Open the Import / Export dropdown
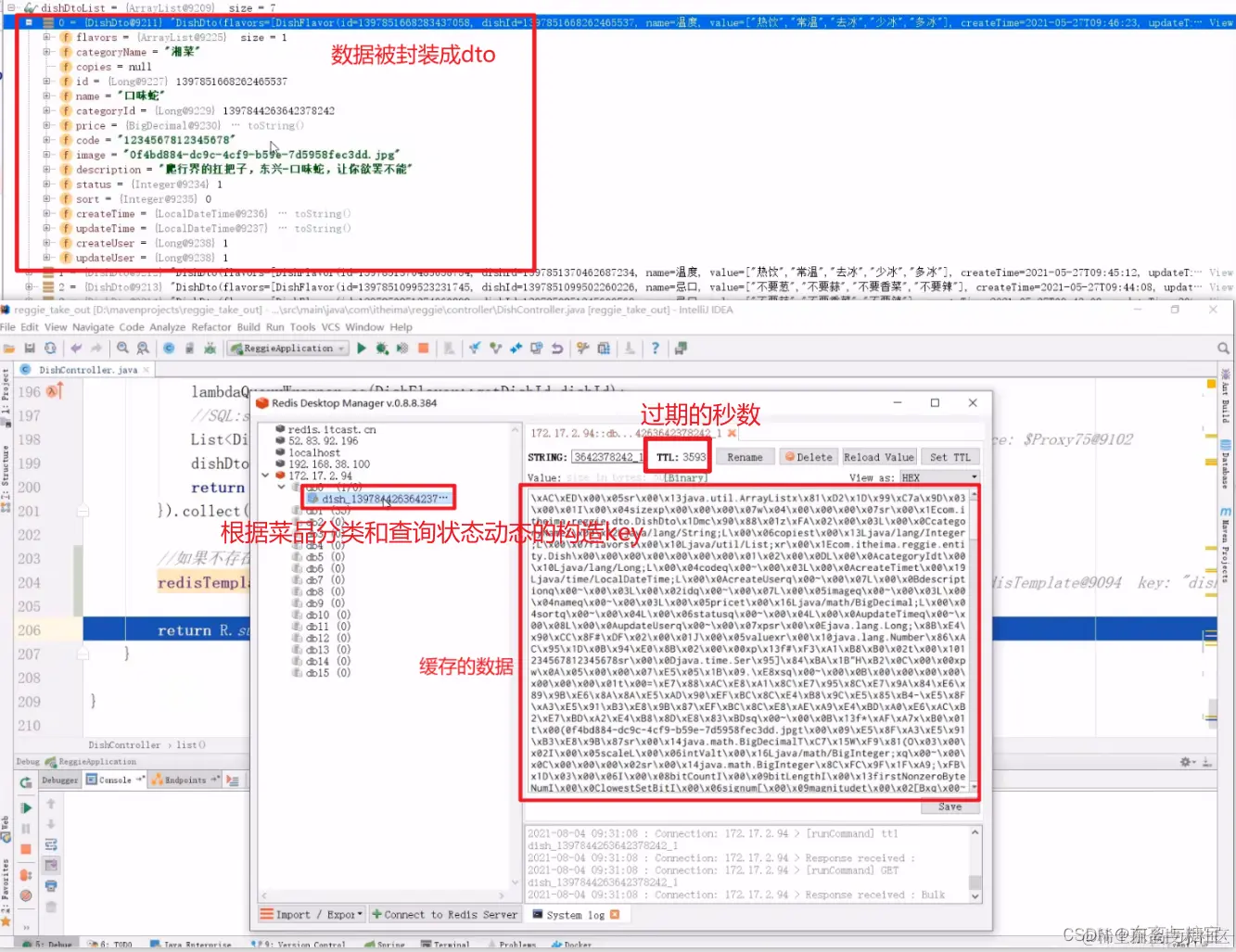This screenshot has width=1236, height=952. click(312, 915)
